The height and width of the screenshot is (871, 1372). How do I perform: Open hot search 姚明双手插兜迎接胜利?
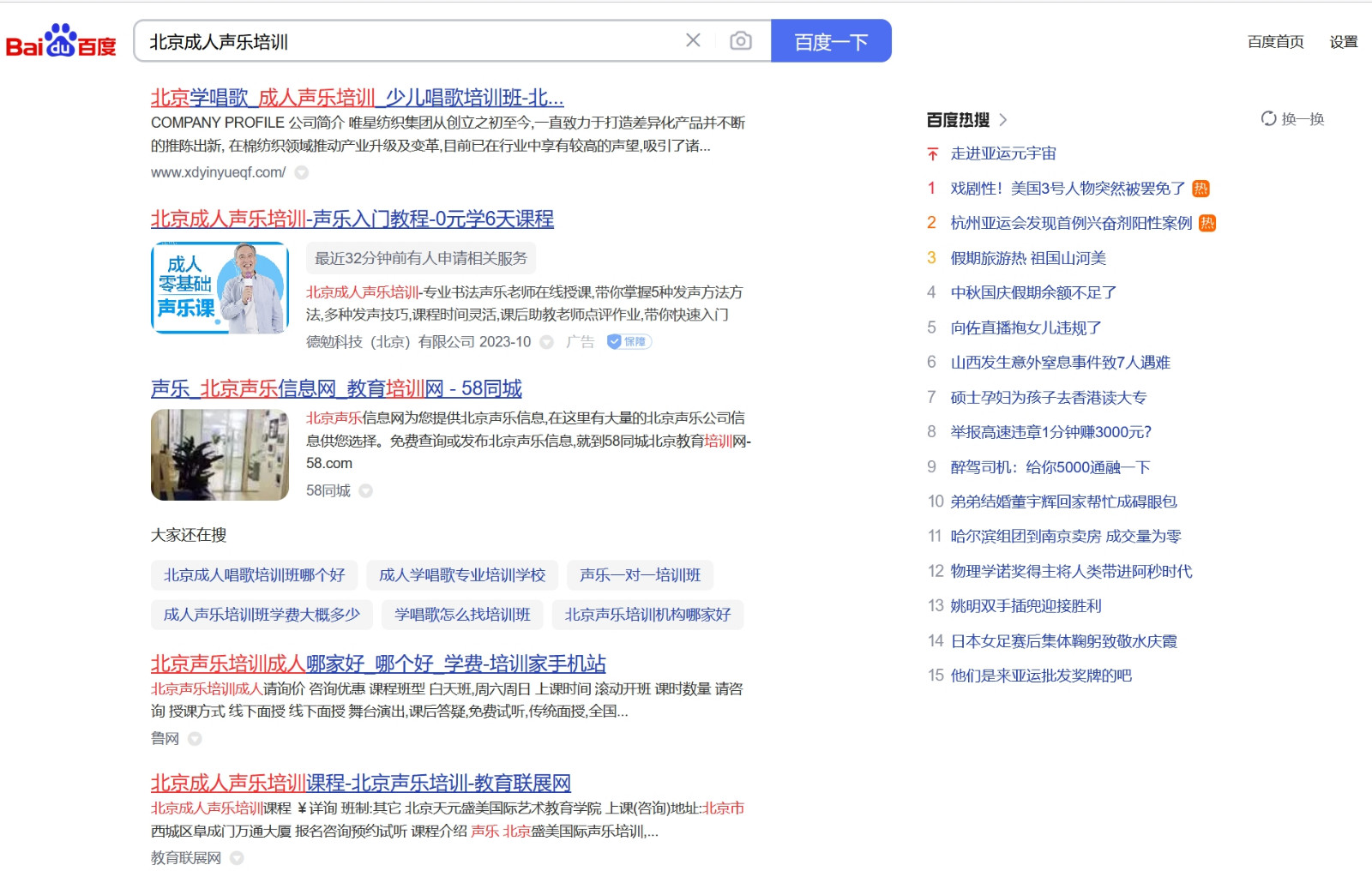pos(1026,606)
